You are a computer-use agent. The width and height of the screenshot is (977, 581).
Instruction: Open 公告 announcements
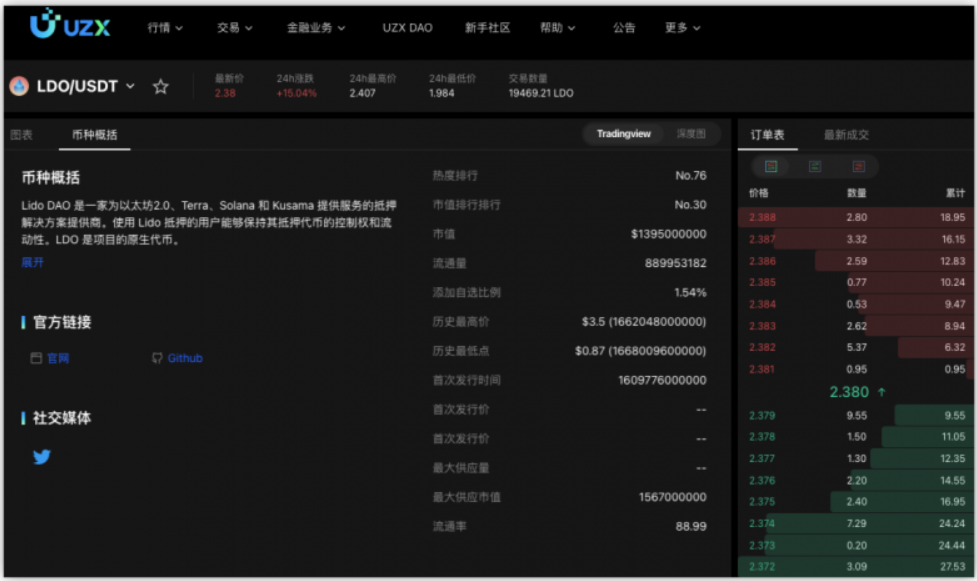624,27
